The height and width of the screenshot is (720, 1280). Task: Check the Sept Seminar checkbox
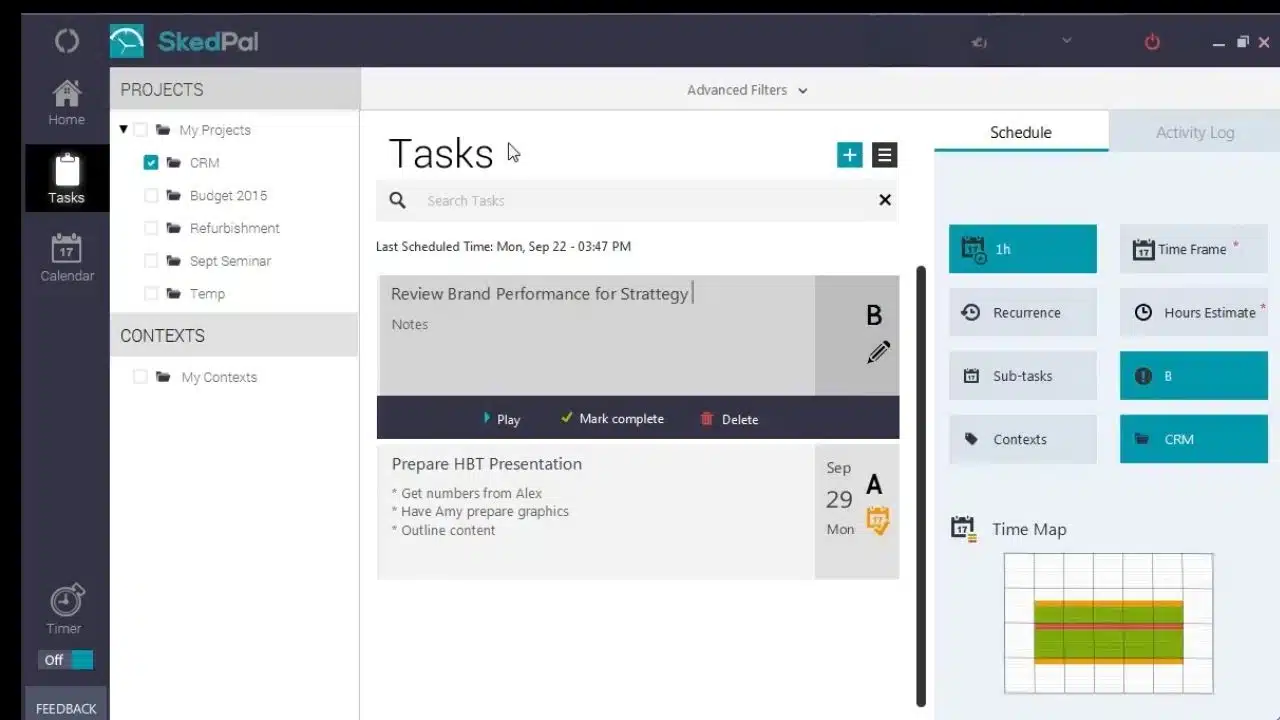coord(151,261)
